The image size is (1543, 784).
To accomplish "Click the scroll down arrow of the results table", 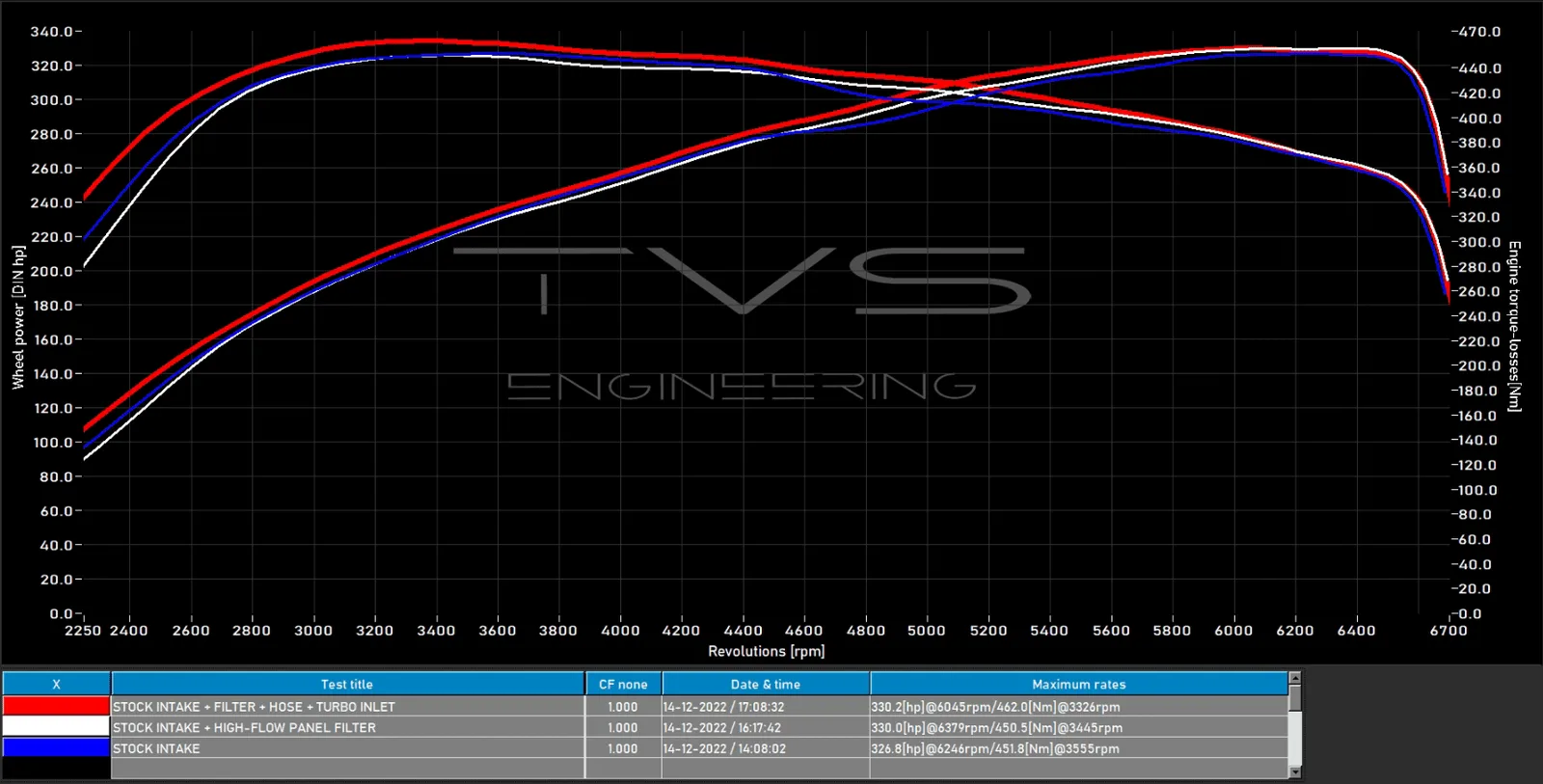I will coord(1295,771).
